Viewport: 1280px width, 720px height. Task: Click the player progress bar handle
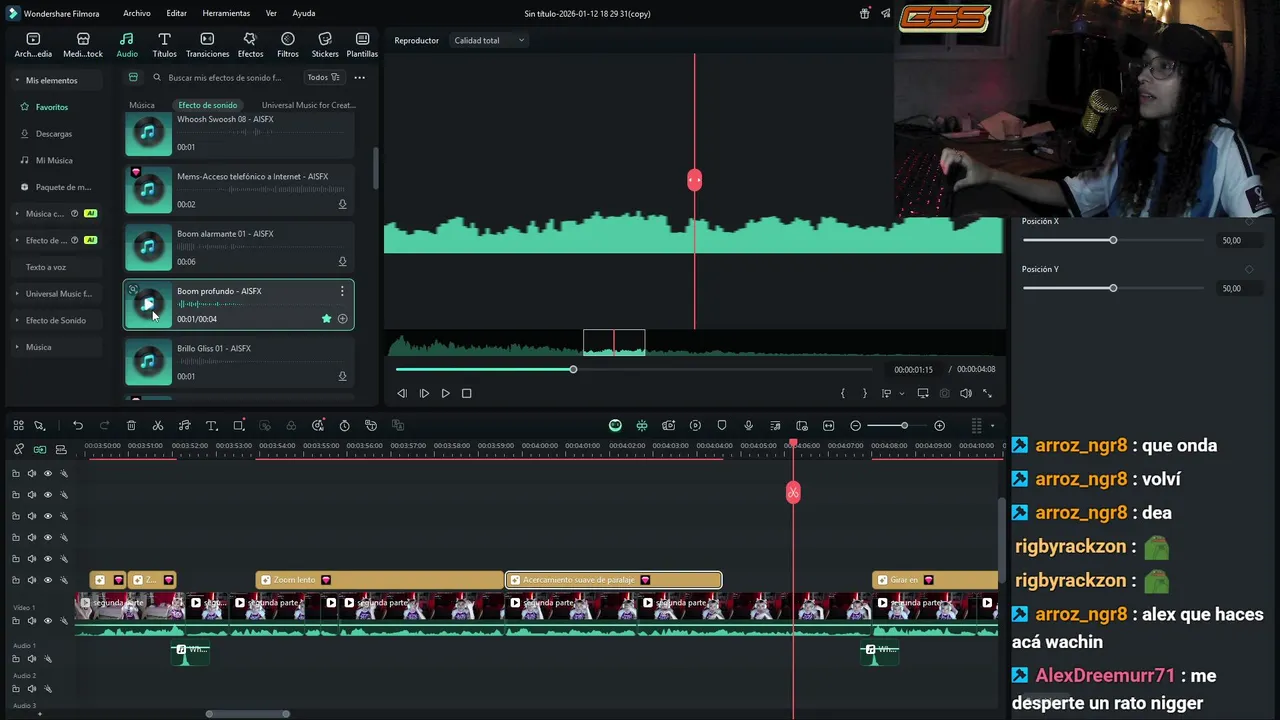(x=573, y=370)
